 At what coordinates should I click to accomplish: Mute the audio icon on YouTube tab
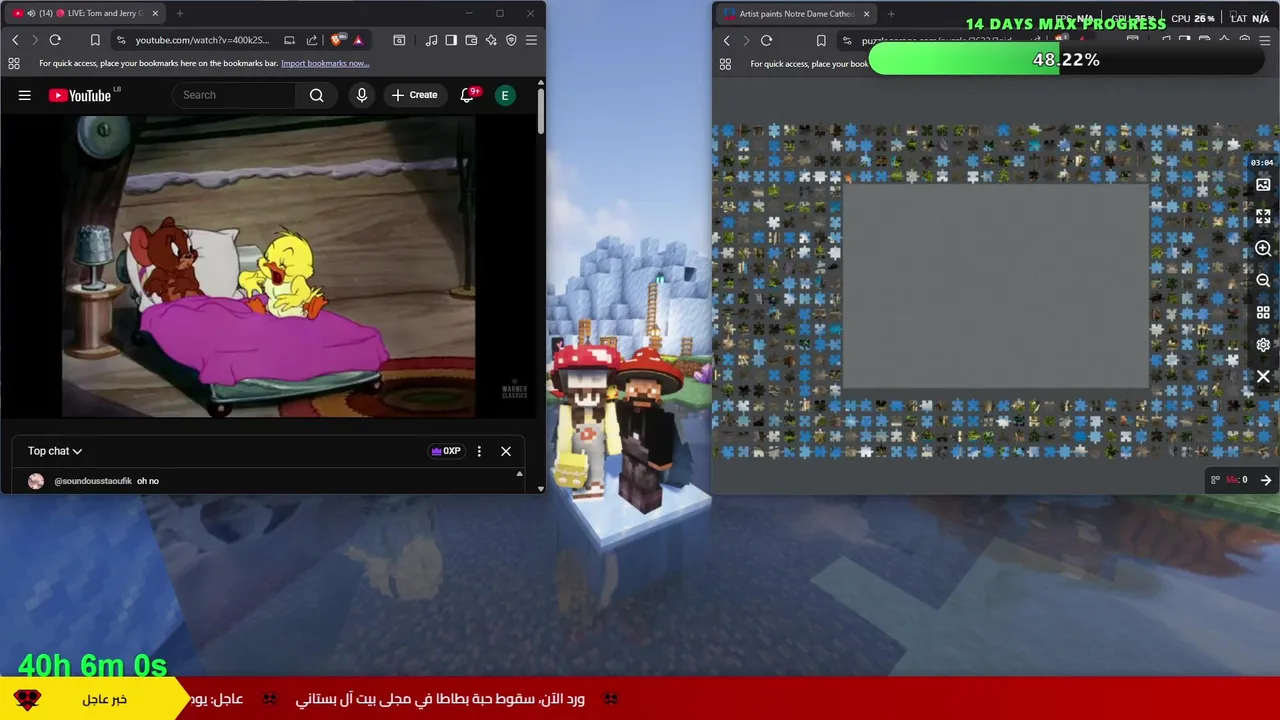30,13
